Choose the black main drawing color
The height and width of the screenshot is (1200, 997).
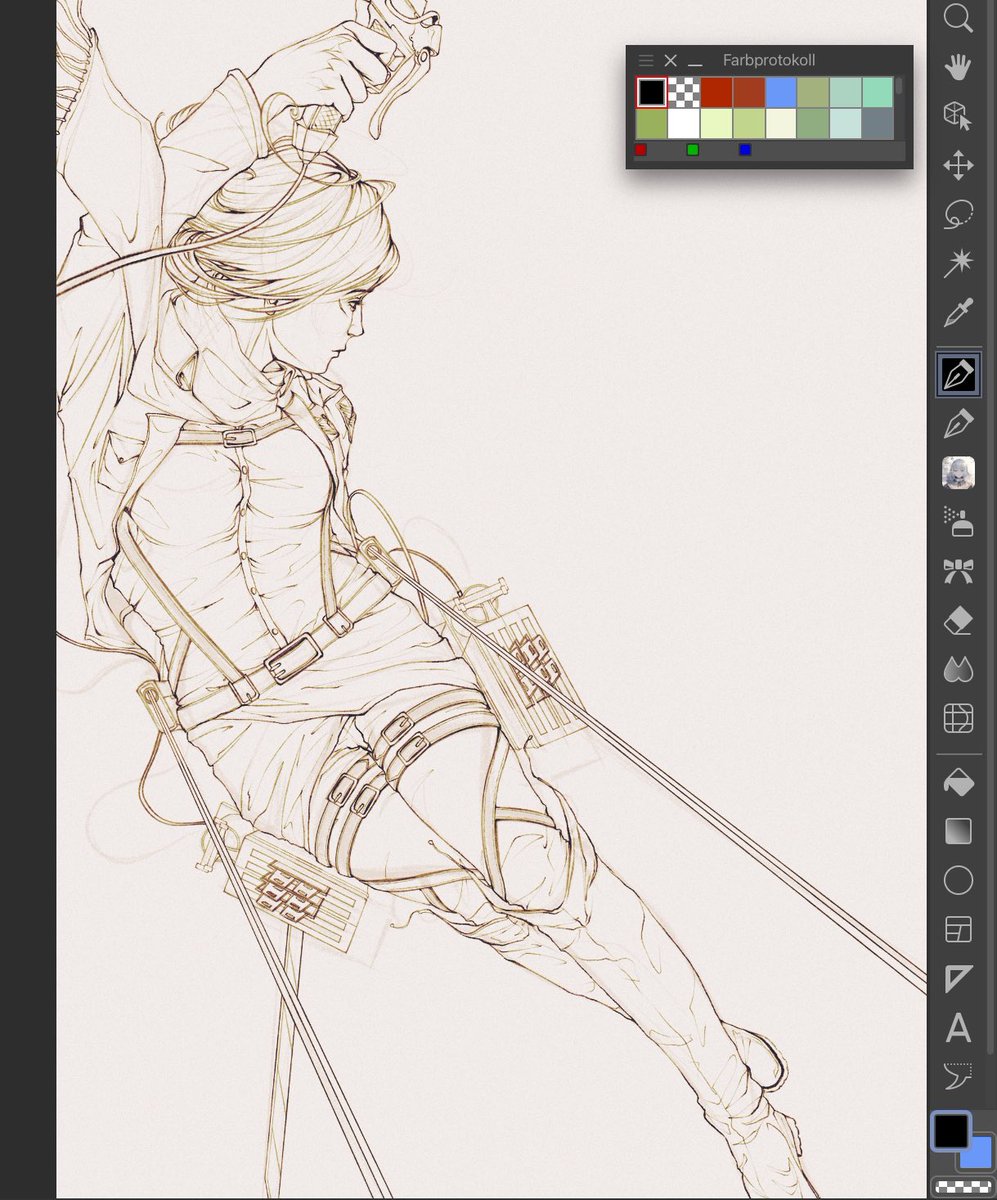click(950, 1131)
